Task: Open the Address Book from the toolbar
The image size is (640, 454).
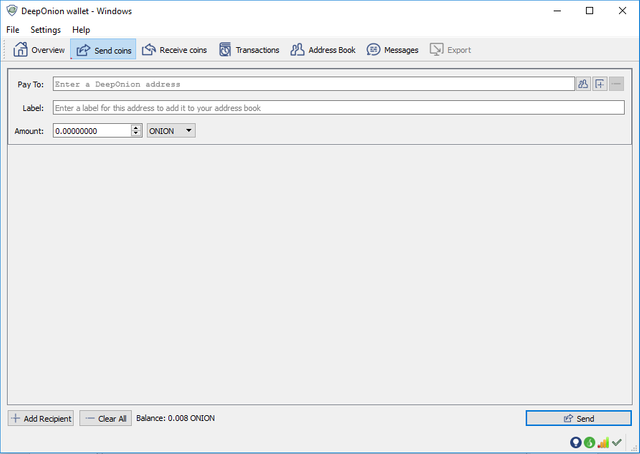Action: (323, 50)
